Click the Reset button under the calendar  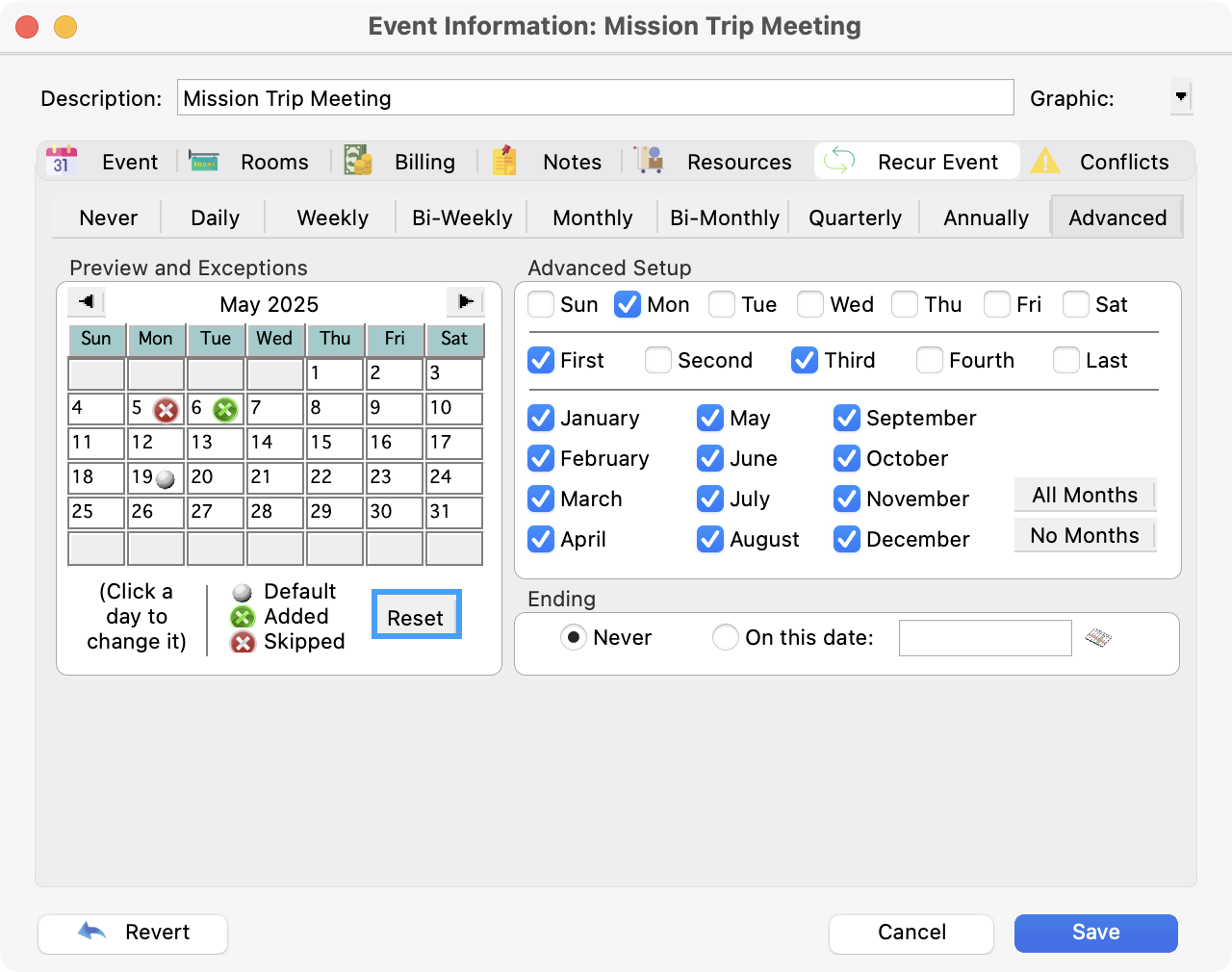[416, 618]
